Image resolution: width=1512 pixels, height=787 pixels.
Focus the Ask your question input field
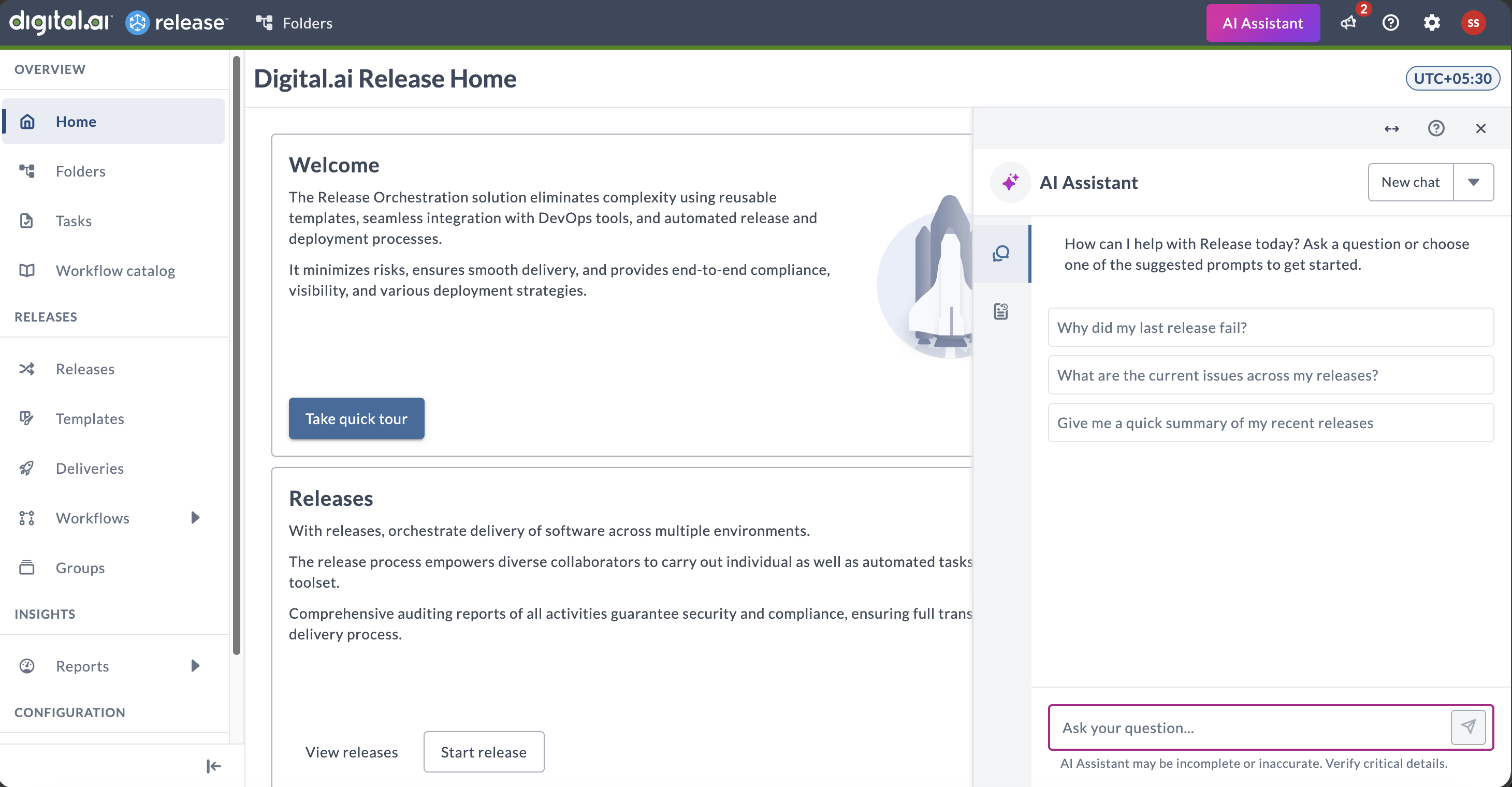click(1249, 727)
